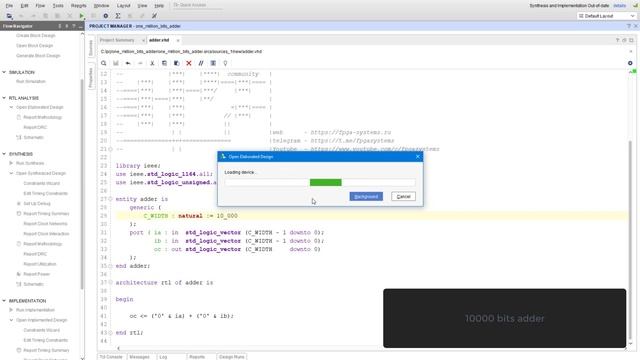This screenshot has width=640, height=360.
Task: Click the editor horizontal scrollbar
Action: point(371,348)
